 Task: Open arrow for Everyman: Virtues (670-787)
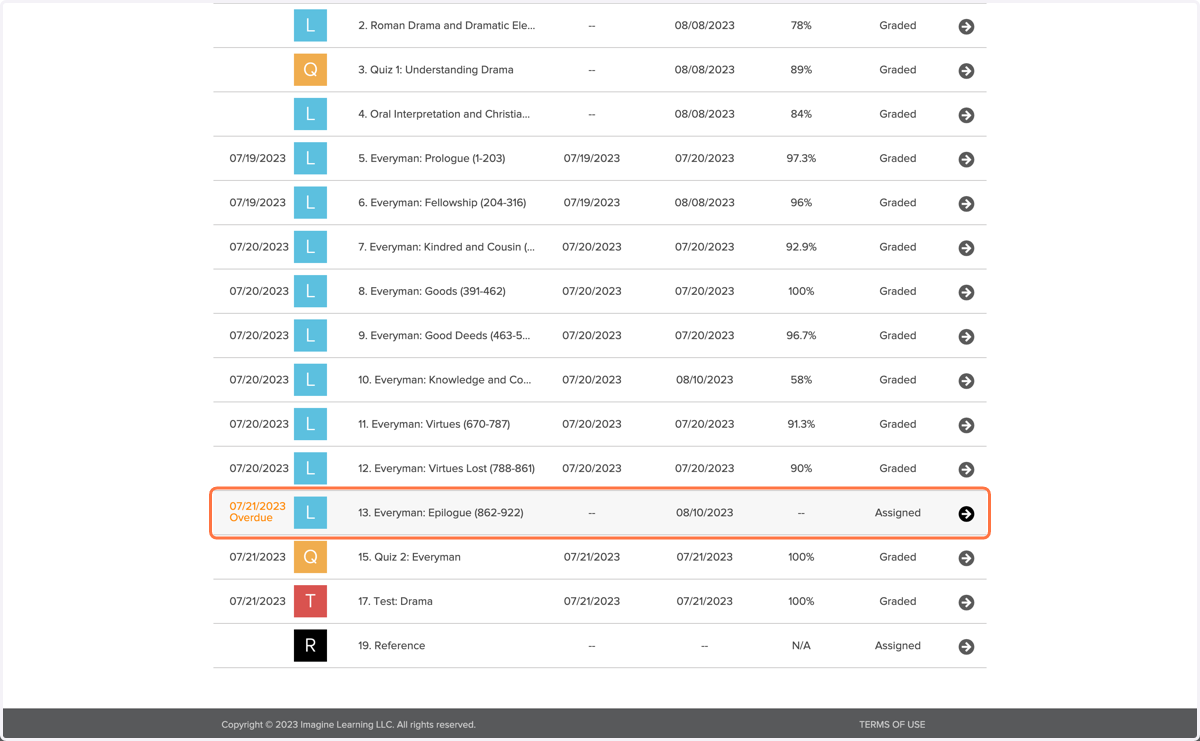point(966,425)
